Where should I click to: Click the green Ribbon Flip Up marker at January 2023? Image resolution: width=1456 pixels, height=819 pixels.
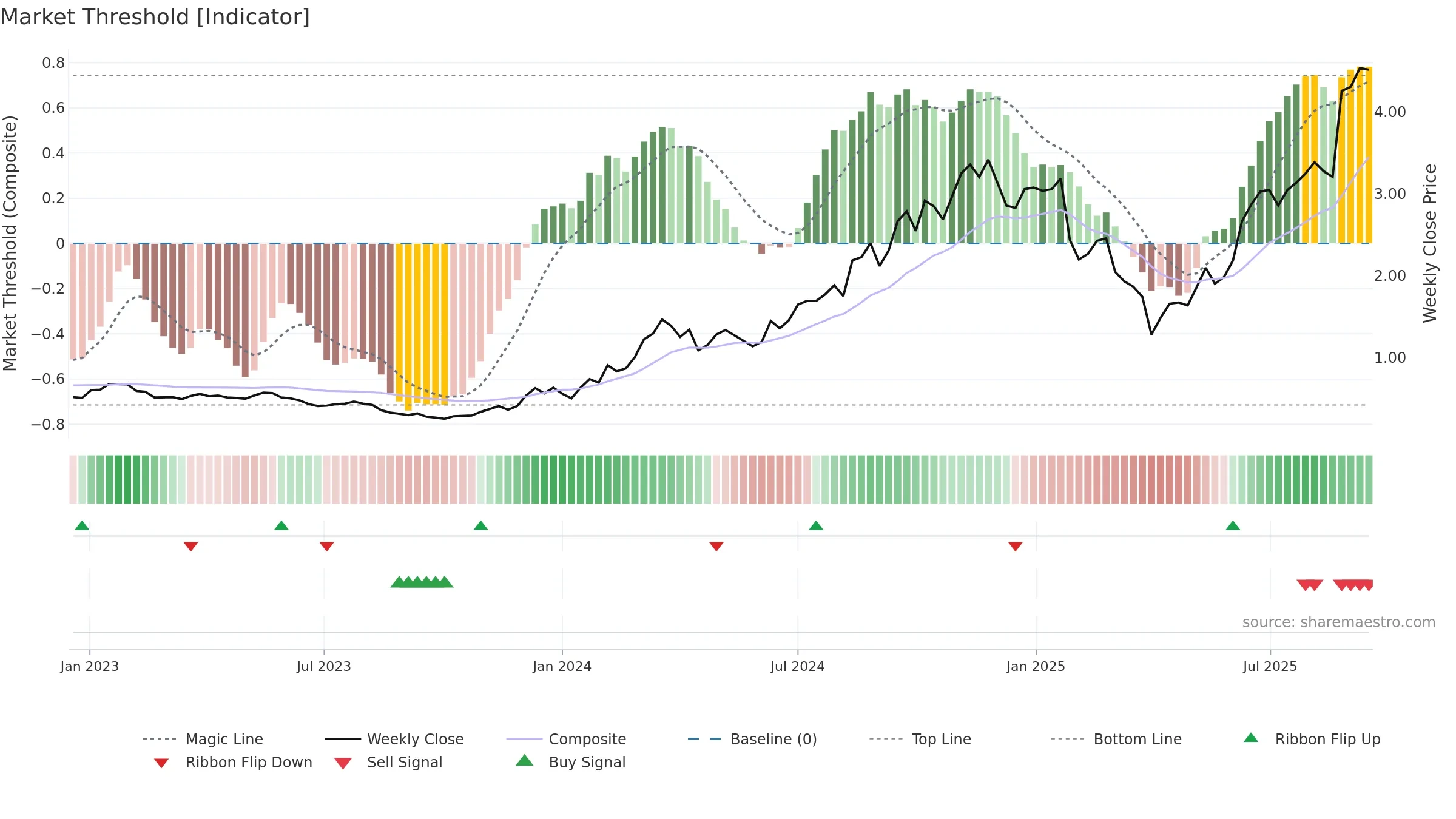click(82, 525)
